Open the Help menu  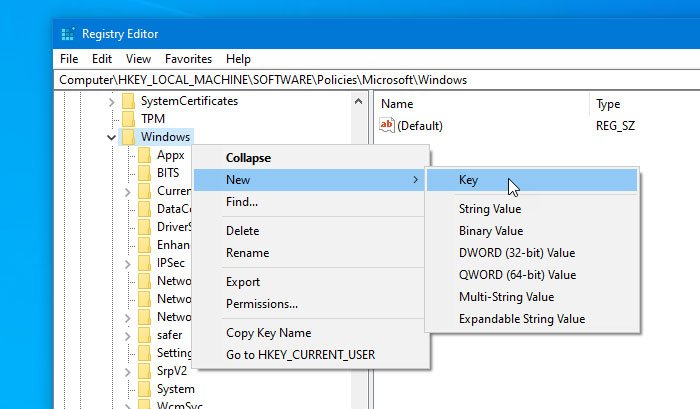238,59
